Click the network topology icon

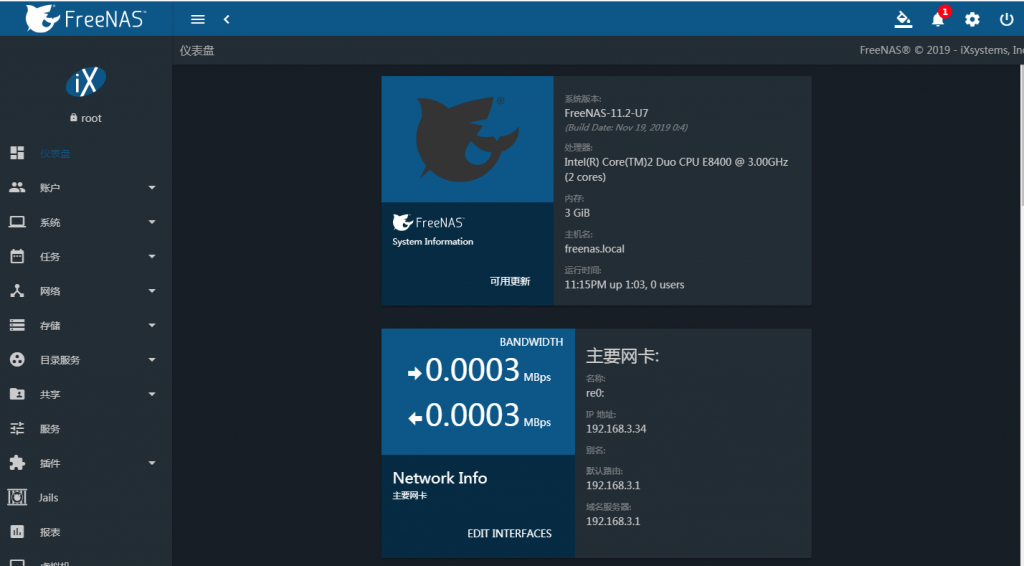17,291
